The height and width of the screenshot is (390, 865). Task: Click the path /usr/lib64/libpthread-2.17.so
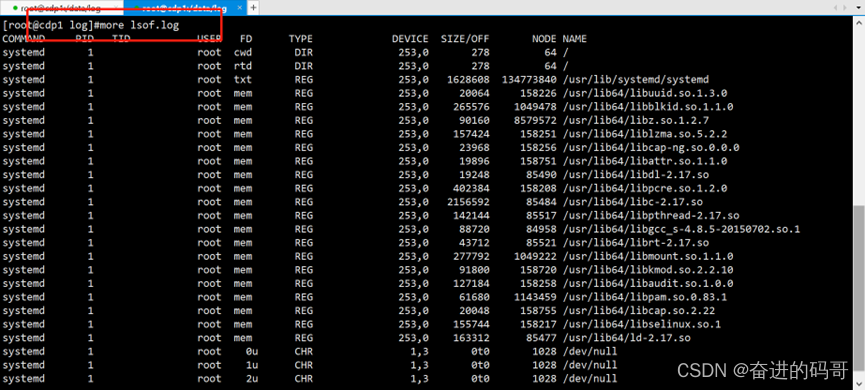point(650,215)
